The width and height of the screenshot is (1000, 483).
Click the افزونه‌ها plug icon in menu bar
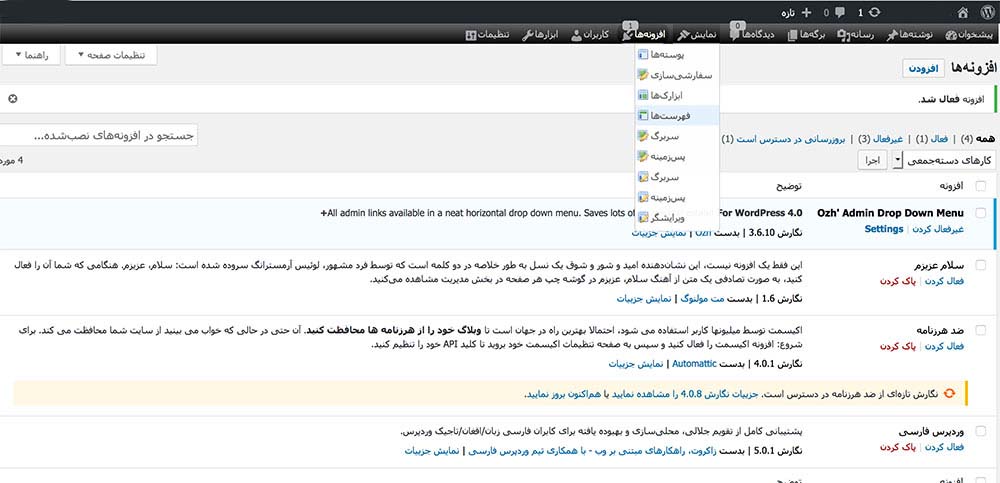pyautogui.click(x=626, y=34)
